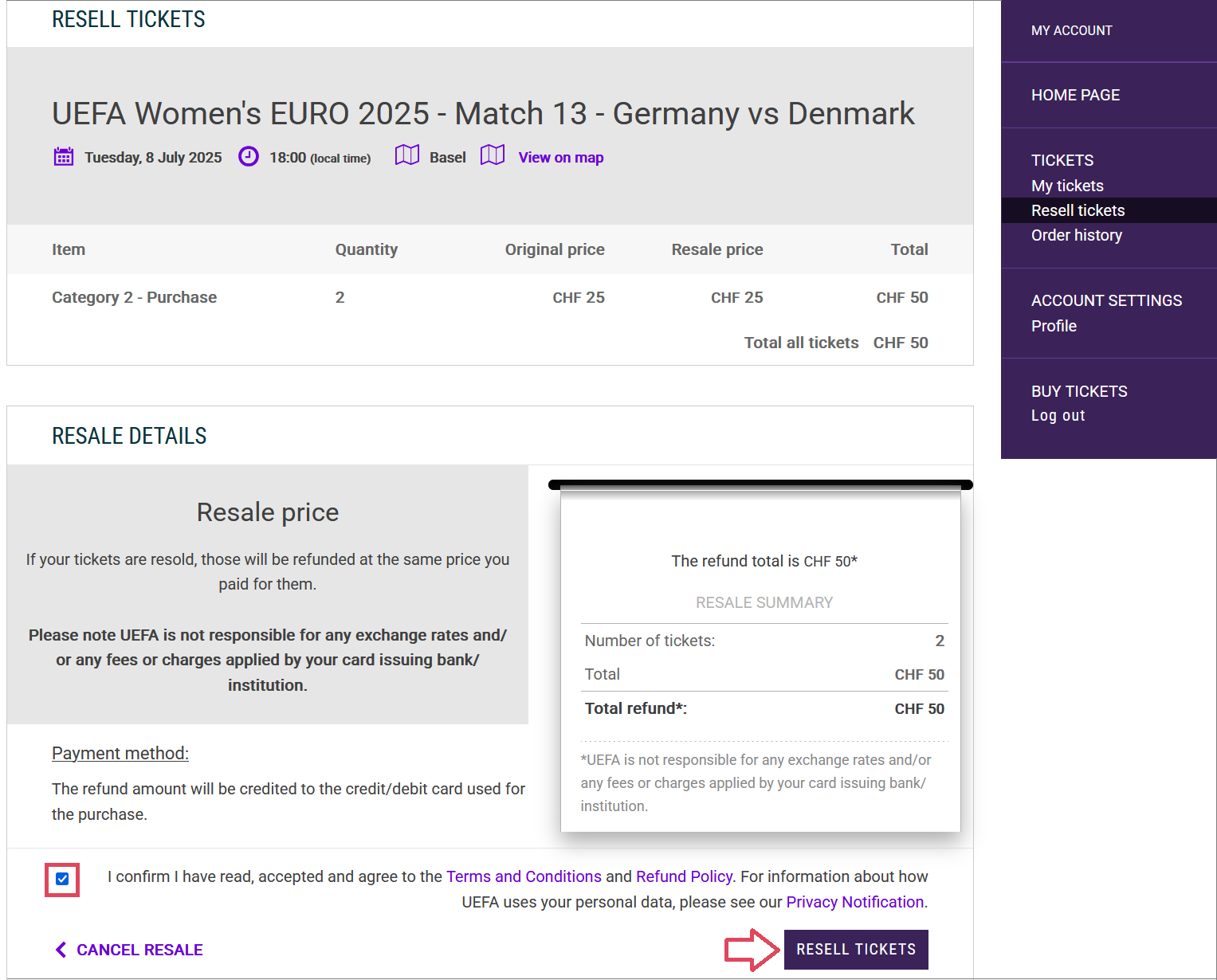Click the Payment method heading

tap(120, 753)
